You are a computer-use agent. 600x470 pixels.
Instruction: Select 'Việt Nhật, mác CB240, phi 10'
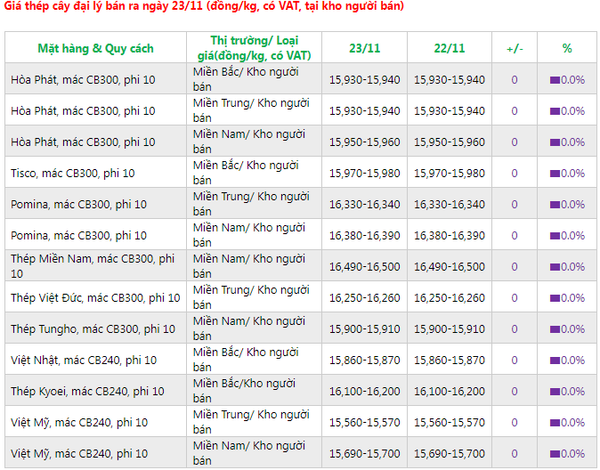[83, 360]
